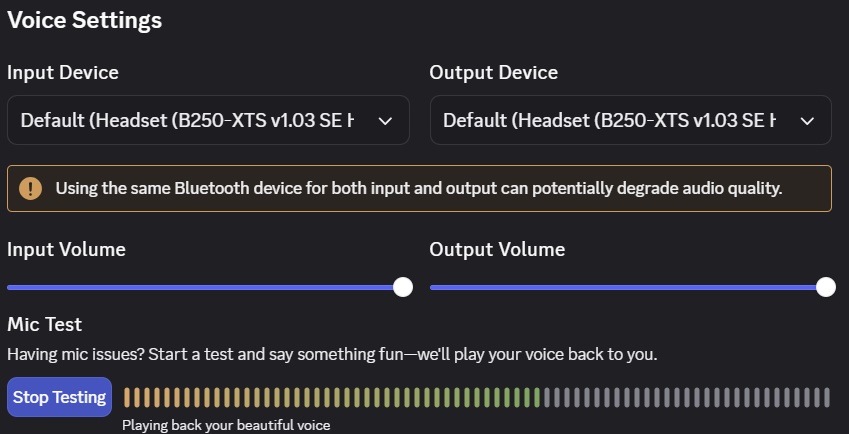Click the 'Playing back your beautiful voice' status text
Screen dimensions: 849x434
(x=226, y=425)
